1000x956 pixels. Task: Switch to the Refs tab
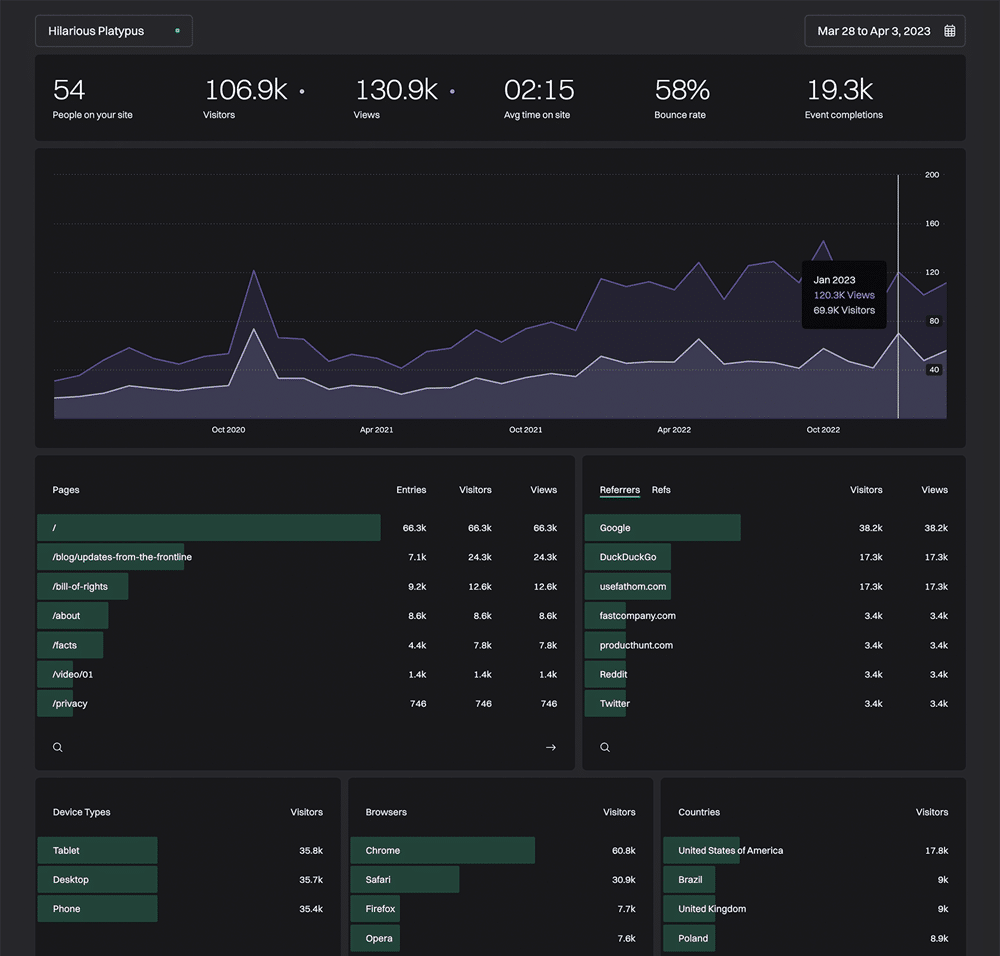point(661,490)
